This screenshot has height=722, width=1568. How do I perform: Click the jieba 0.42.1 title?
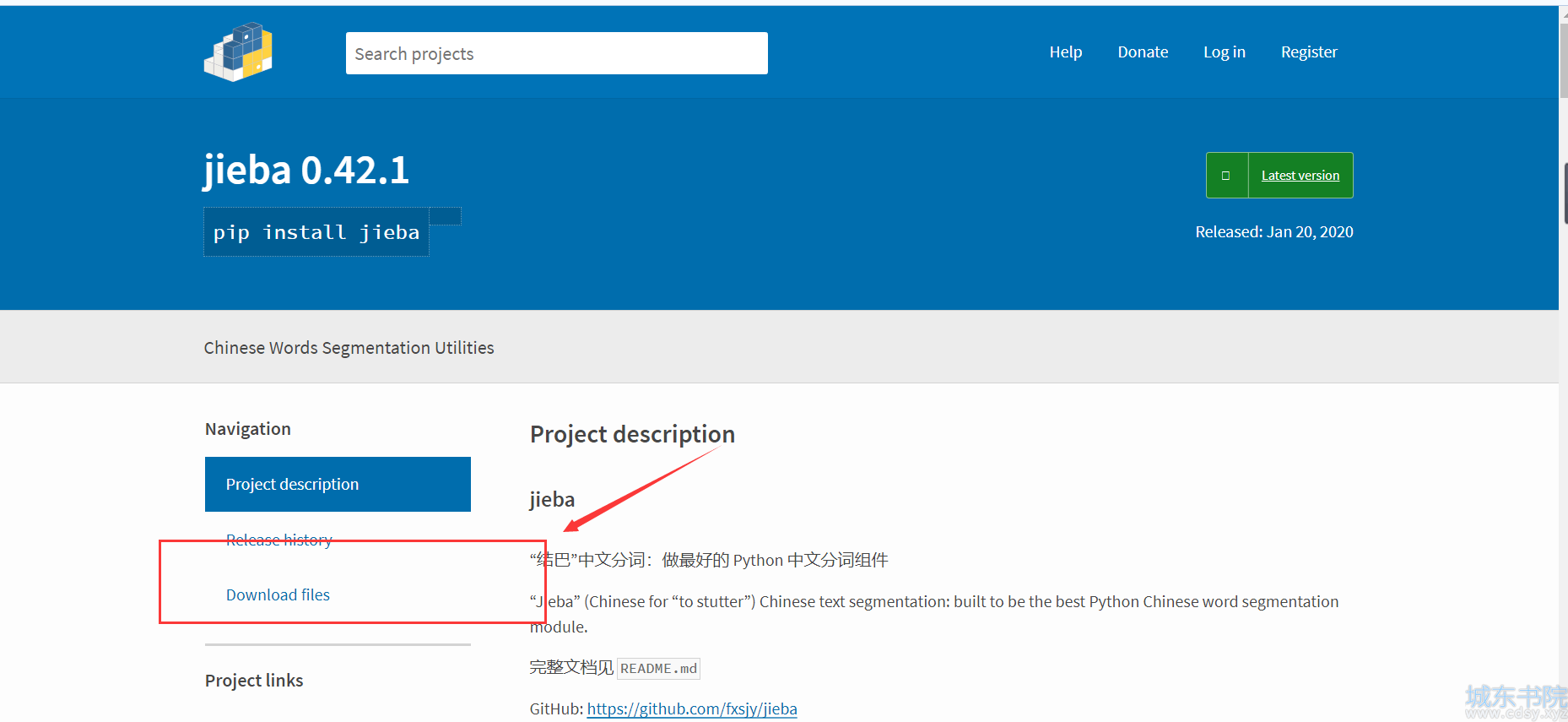point(306,170)
